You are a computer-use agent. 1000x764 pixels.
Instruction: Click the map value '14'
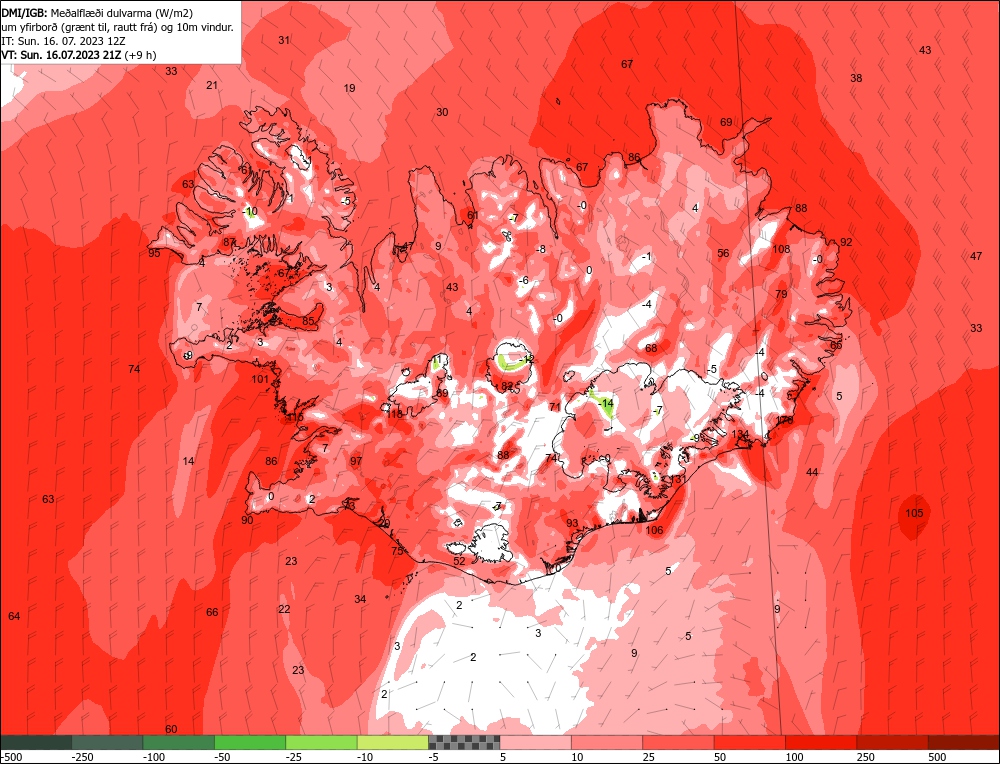188,461
